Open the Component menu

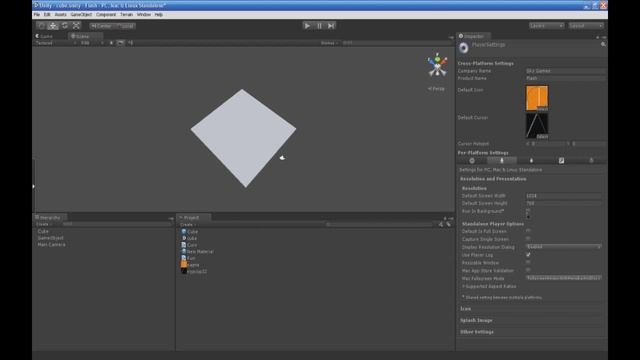pos(106,15)
